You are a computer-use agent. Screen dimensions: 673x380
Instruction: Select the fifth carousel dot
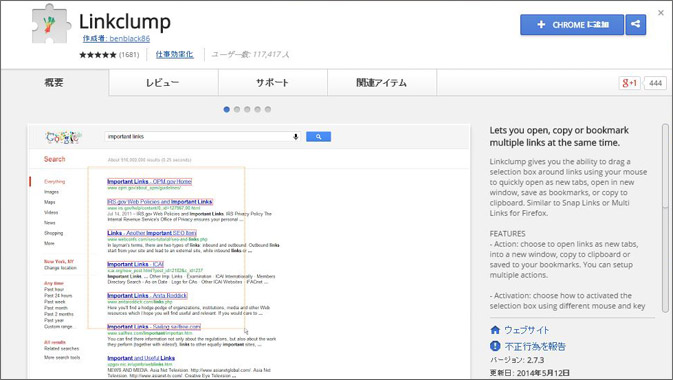click(x=268, y=109)
